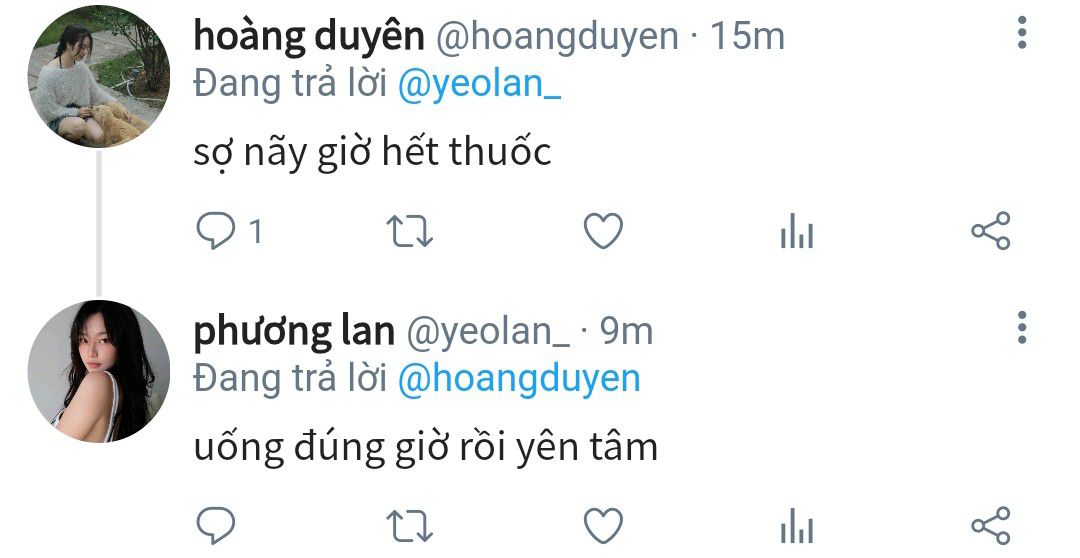Screen dimensions: 1080x558
Task: Open the @hoangduyen mention link in the second tweet
Action: point(519,380)
